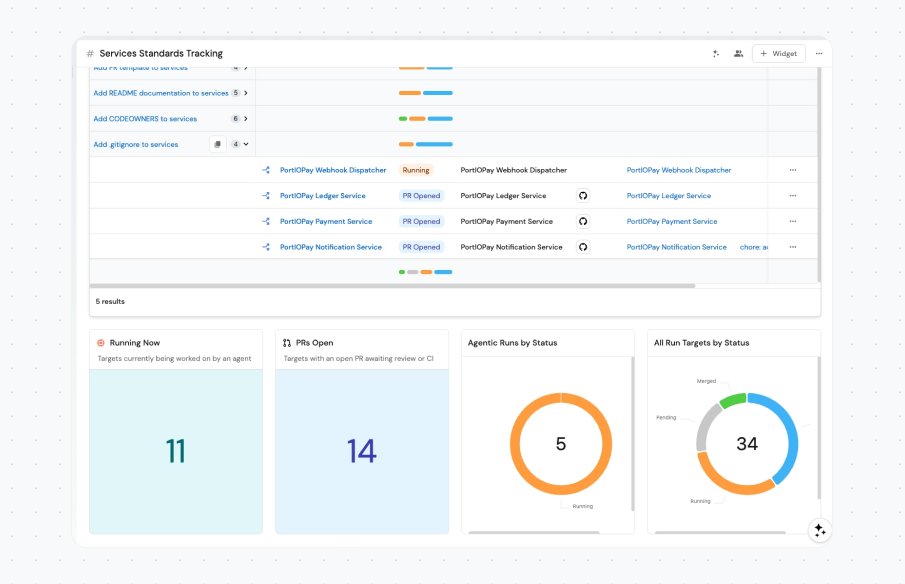Open the users sharing icon in header
This screenshot has height=584, width=905.
(738, 54)
